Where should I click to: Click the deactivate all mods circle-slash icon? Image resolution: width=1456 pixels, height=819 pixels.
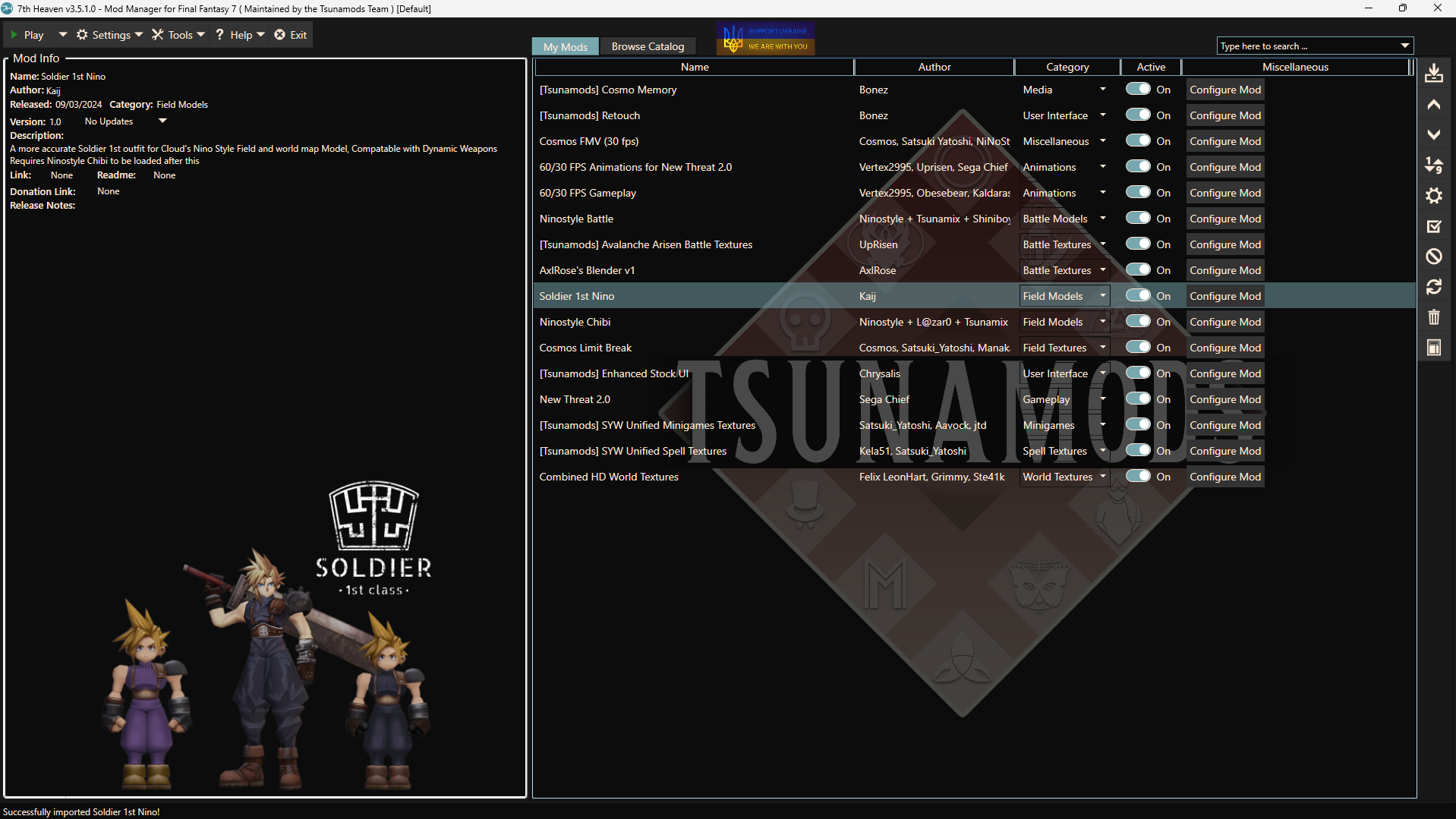coord(1433,257)
